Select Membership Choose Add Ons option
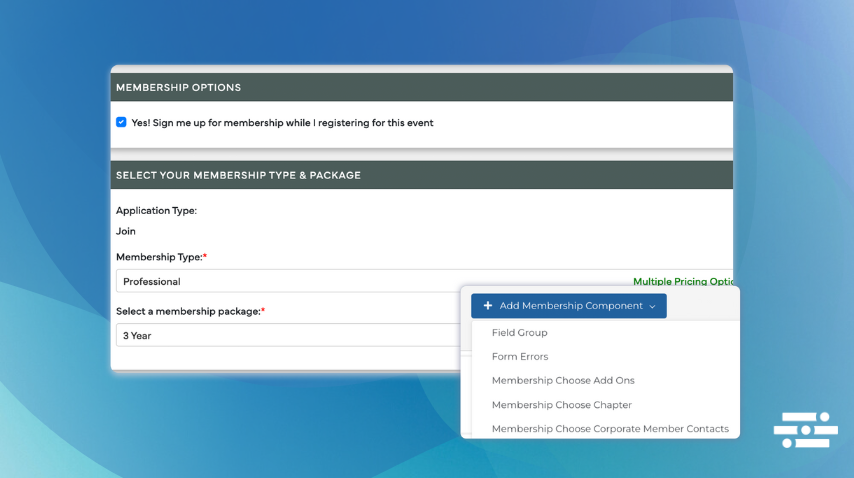The height and width of the screenshot is (478, 854). [563, 381]
